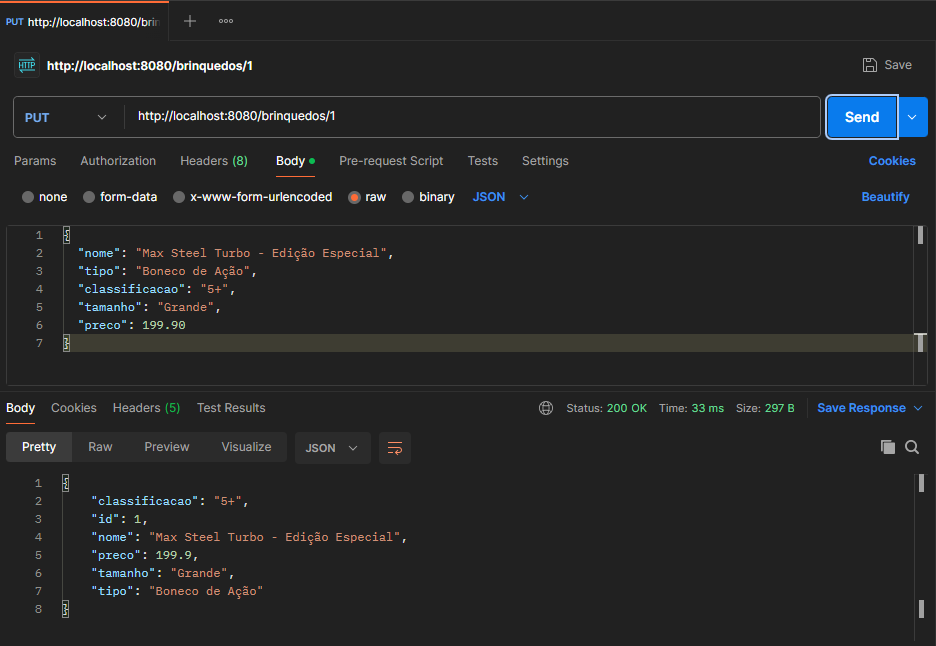The width and height of the screenshot is (936, 646).
Task: Open the request Settings tab
Action: click(x=545, y=161)
